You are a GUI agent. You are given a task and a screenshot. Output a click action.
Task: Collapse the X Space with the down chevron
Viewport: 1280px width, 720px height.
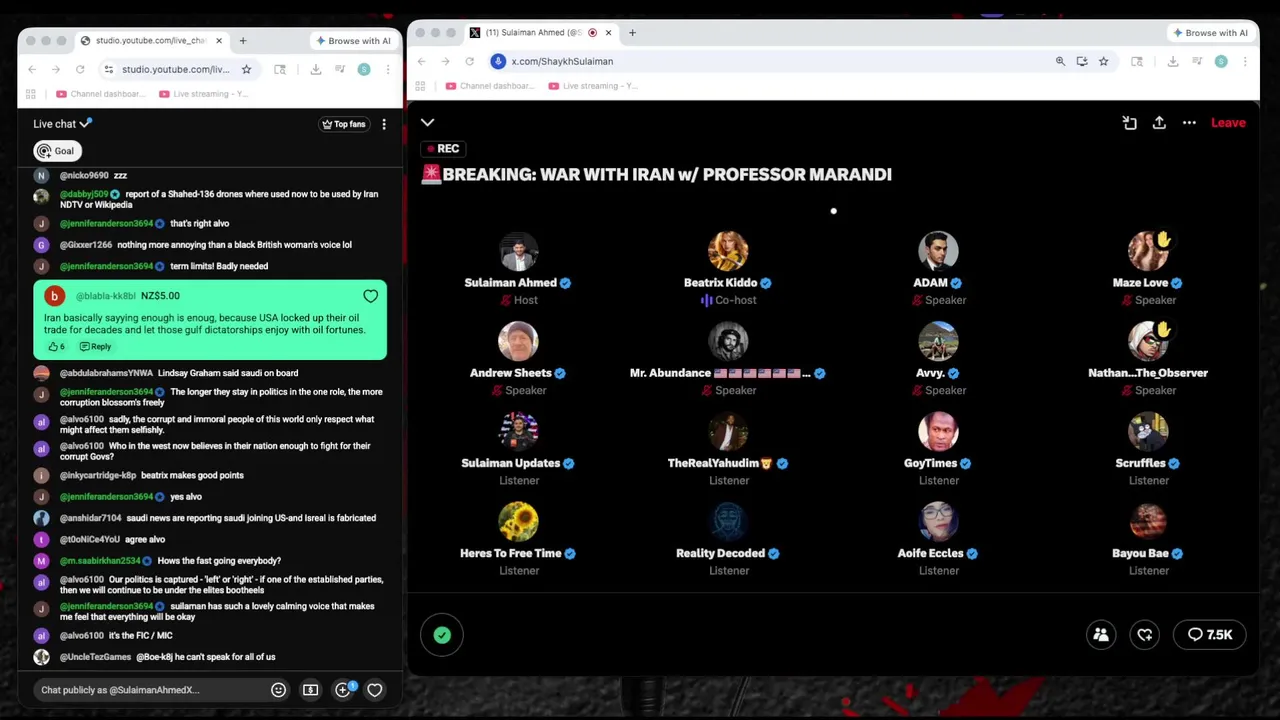(x=427, y=122)
